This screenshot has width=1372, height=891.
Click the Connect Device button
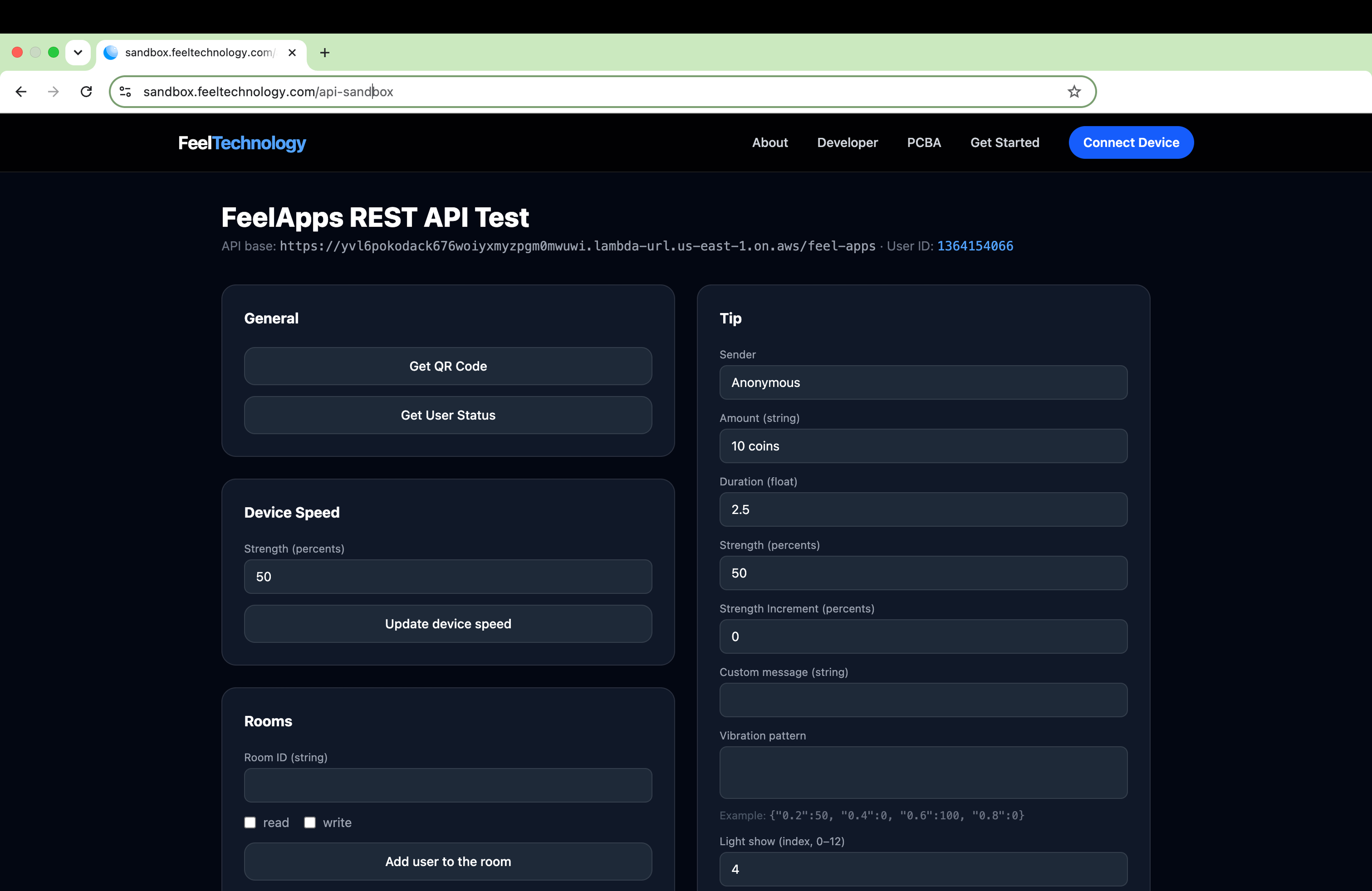1131,142
